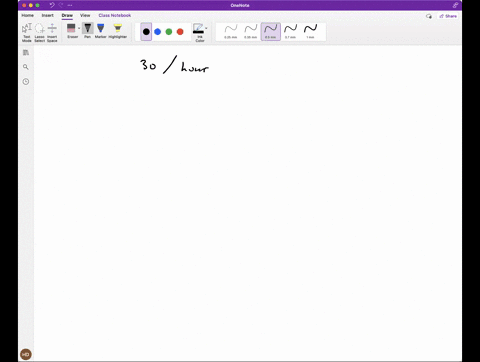Viewport: 480px width, 362px height.
Task: Select the Pen tool
Action: pyautogui.click(x=88, y=31)
